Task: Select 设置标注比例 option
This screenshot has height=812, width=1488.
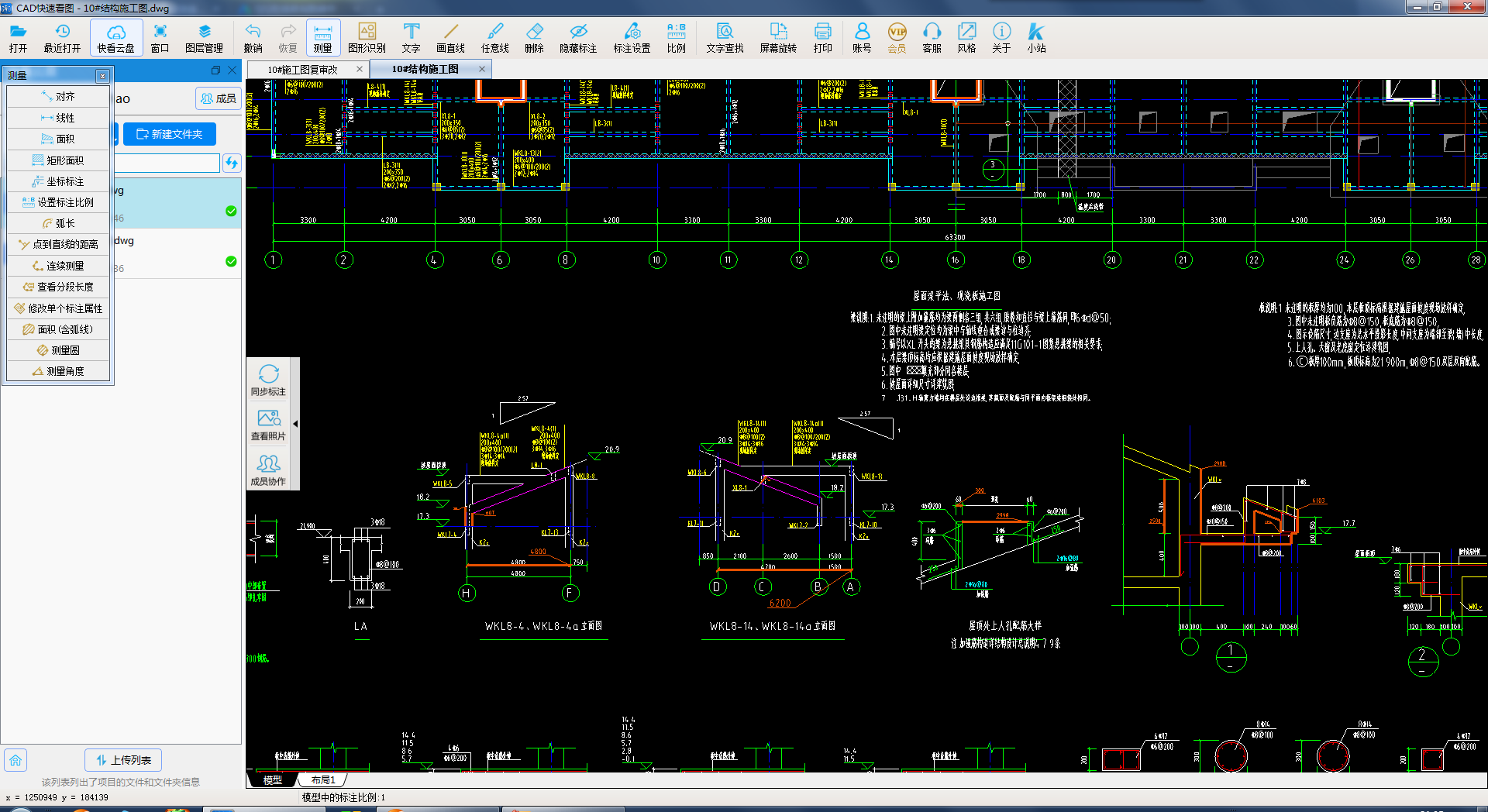Action: (x=58, y=202)
